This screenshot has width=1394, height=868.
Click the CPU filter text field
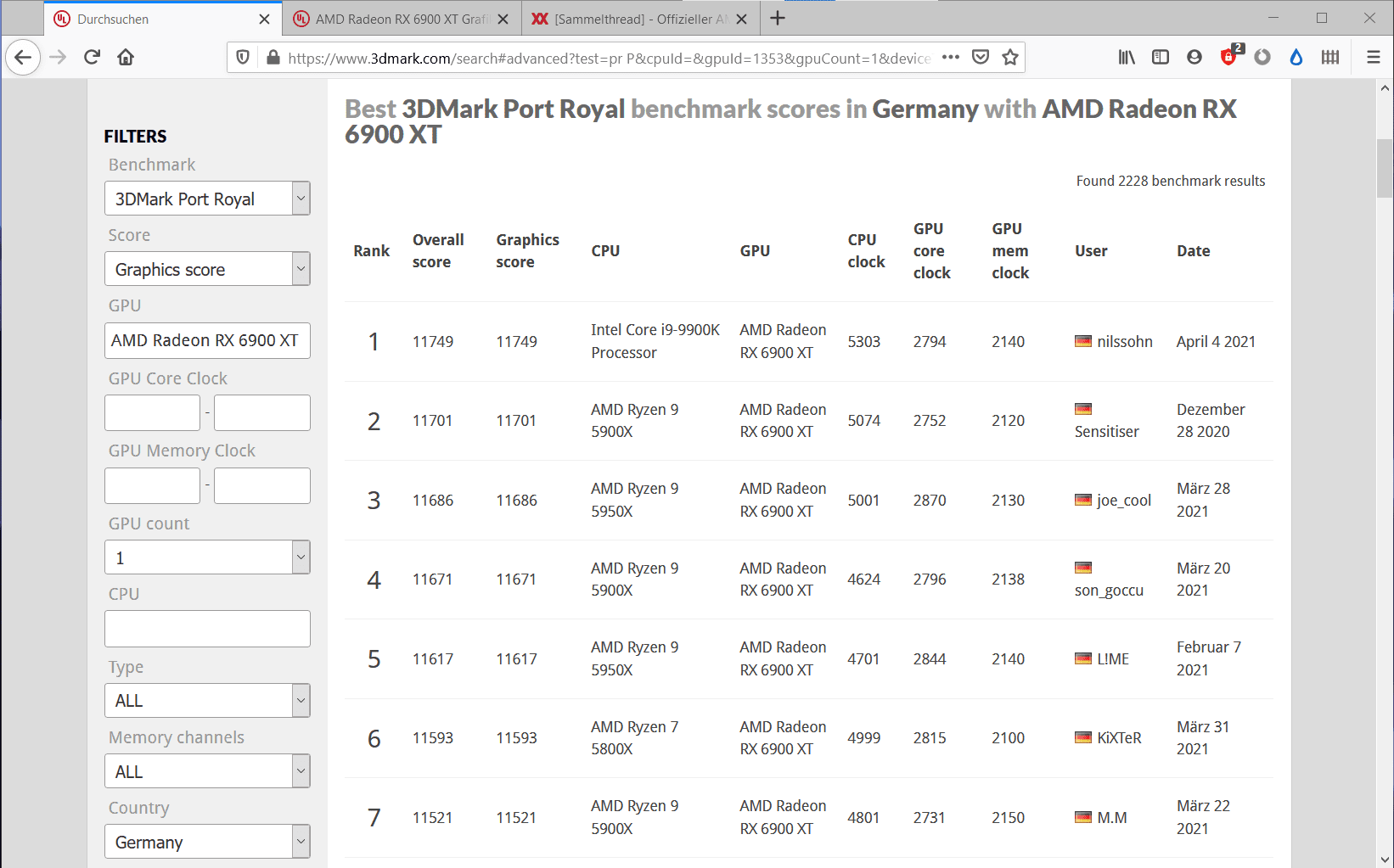(x=207, y=629)
